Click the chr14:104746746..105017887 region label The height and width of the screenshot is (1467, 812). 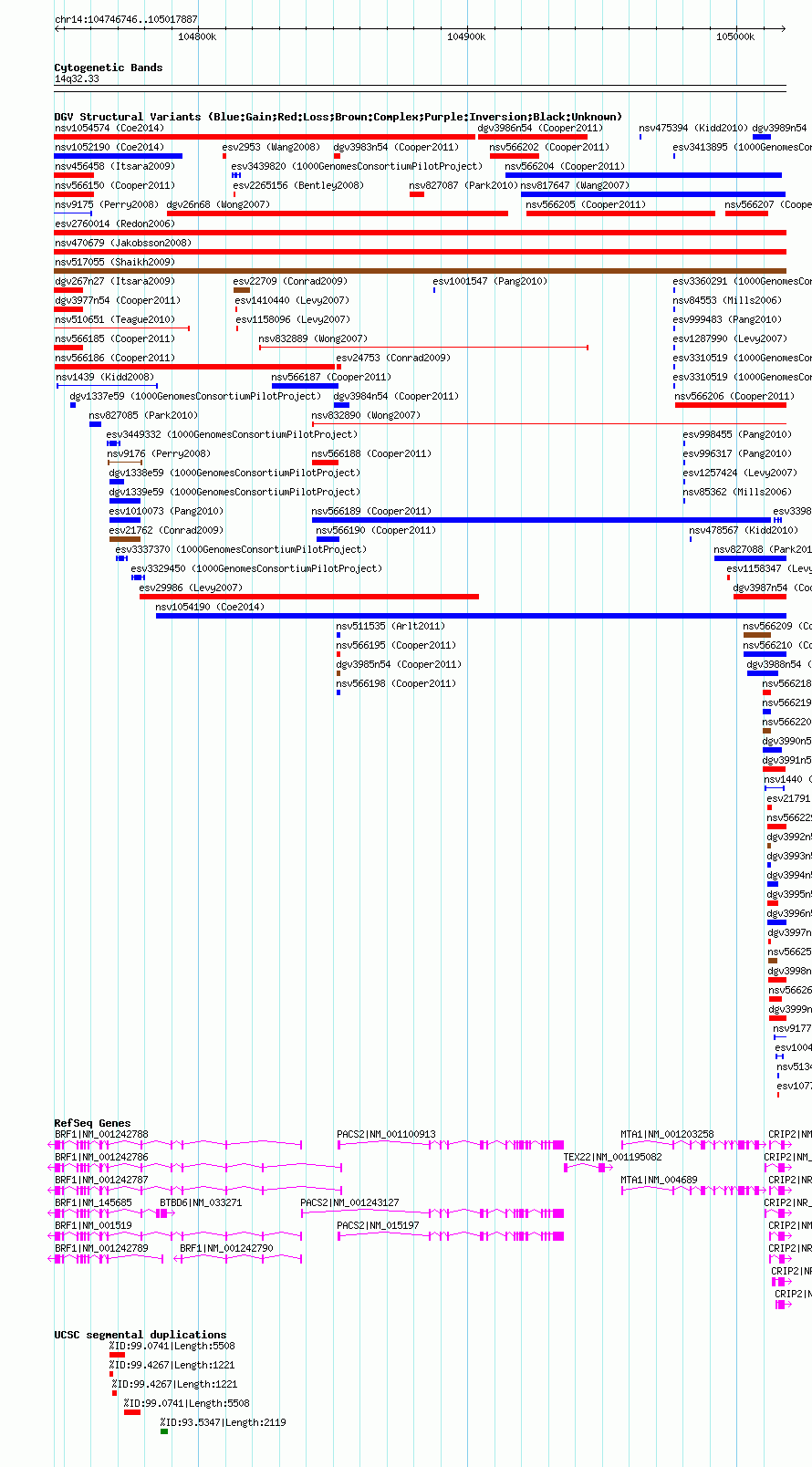(x=126, y=19)
